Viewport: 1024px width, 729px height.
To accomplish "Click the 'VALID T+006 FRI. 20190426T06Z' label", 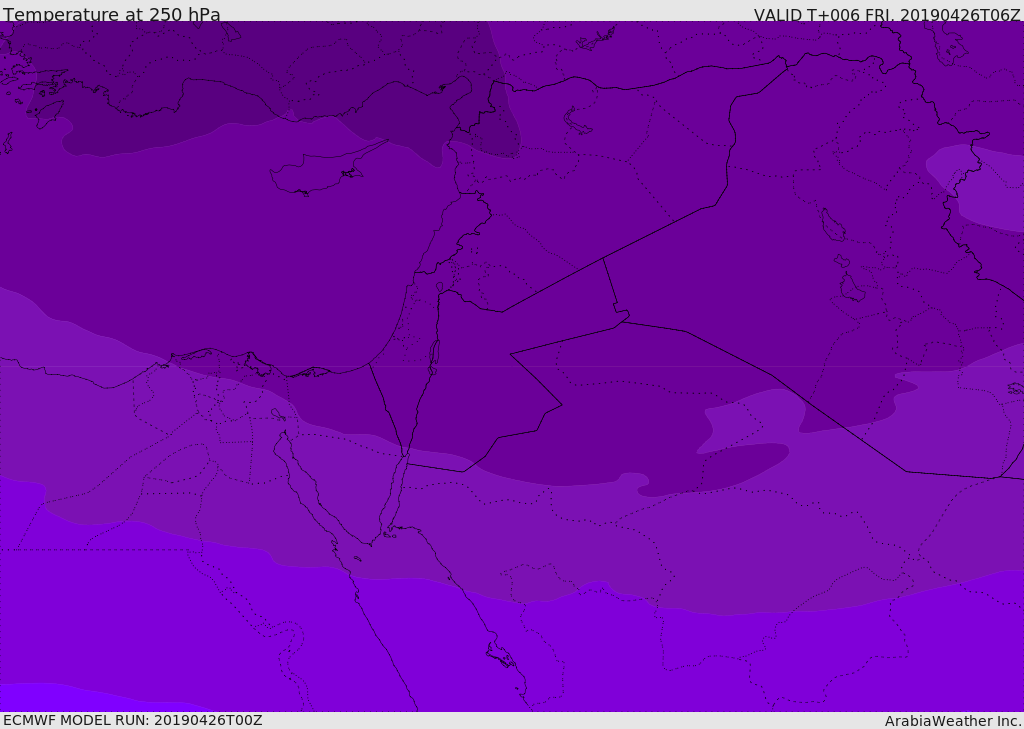I will coord(887,15).
